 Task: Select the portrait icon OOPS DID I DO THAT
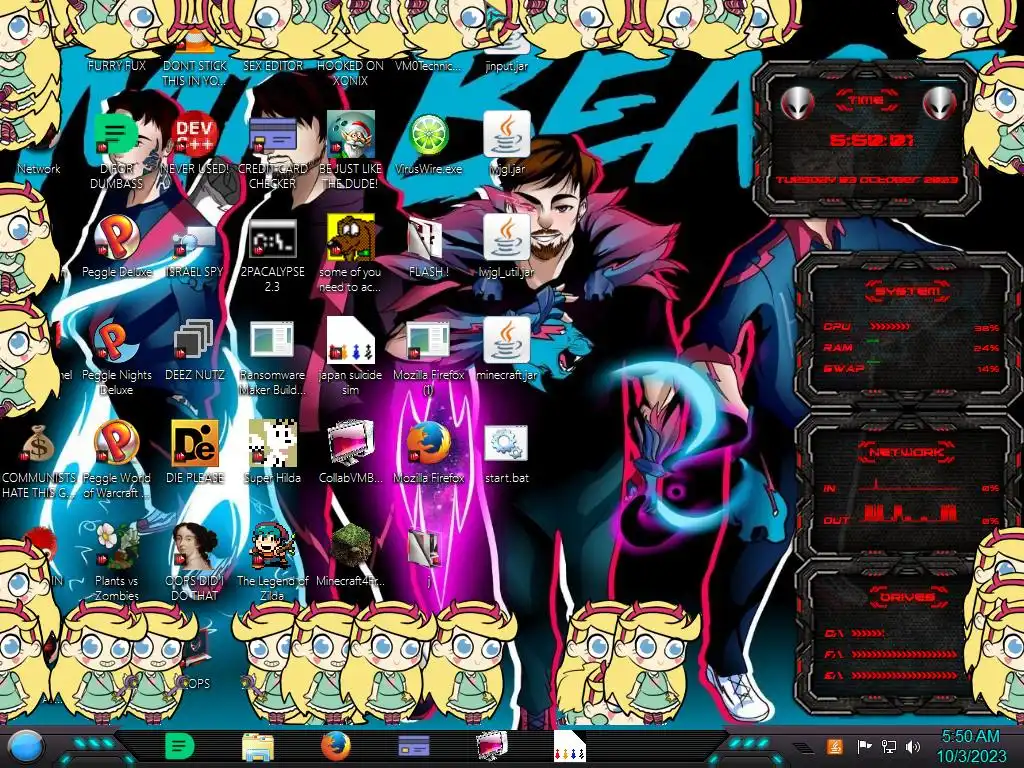pos(195,547)
